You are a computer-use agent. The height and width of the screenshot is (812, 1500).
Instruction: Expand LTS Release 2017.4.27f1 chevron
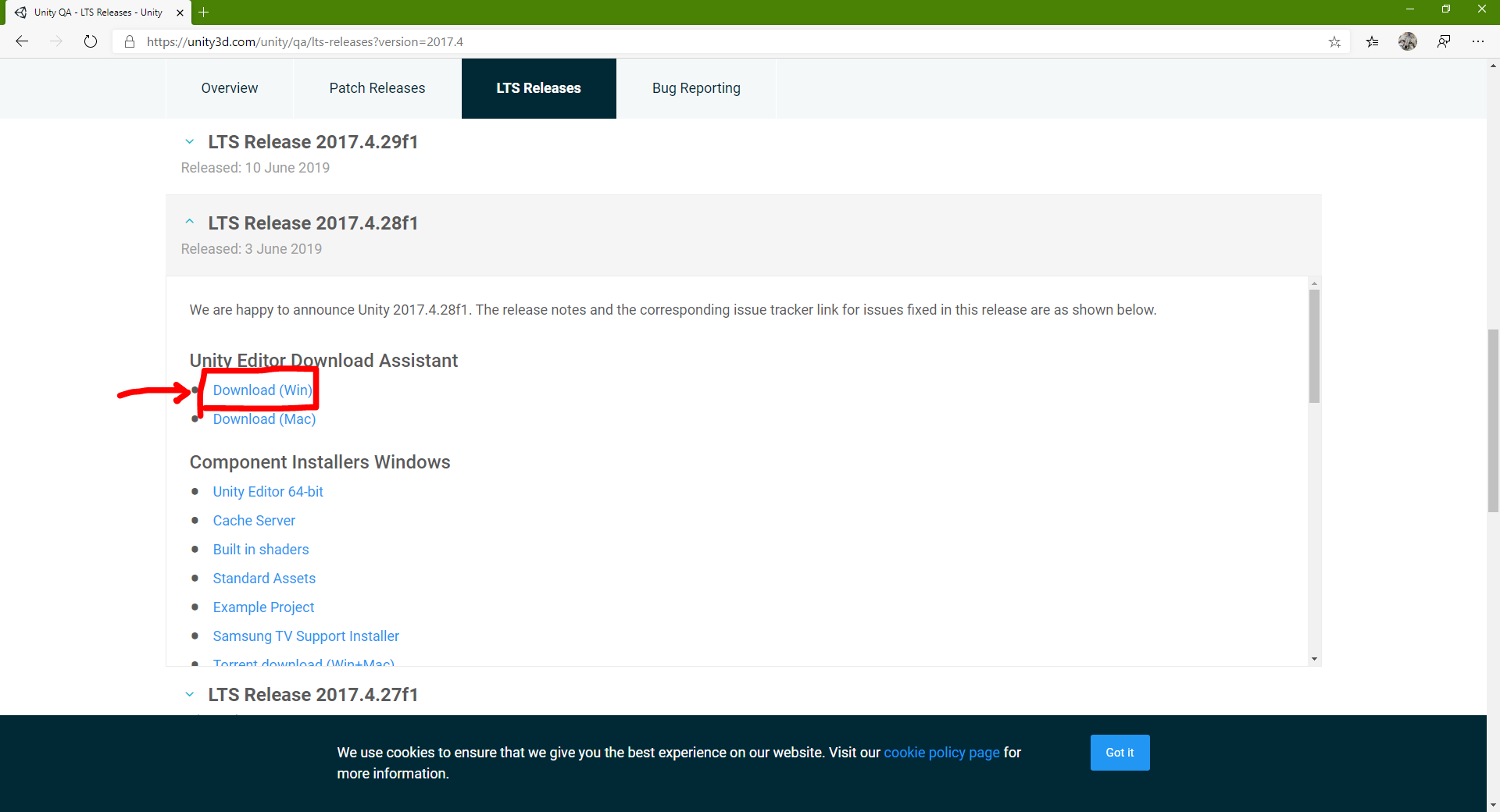[x=189, y=694]
